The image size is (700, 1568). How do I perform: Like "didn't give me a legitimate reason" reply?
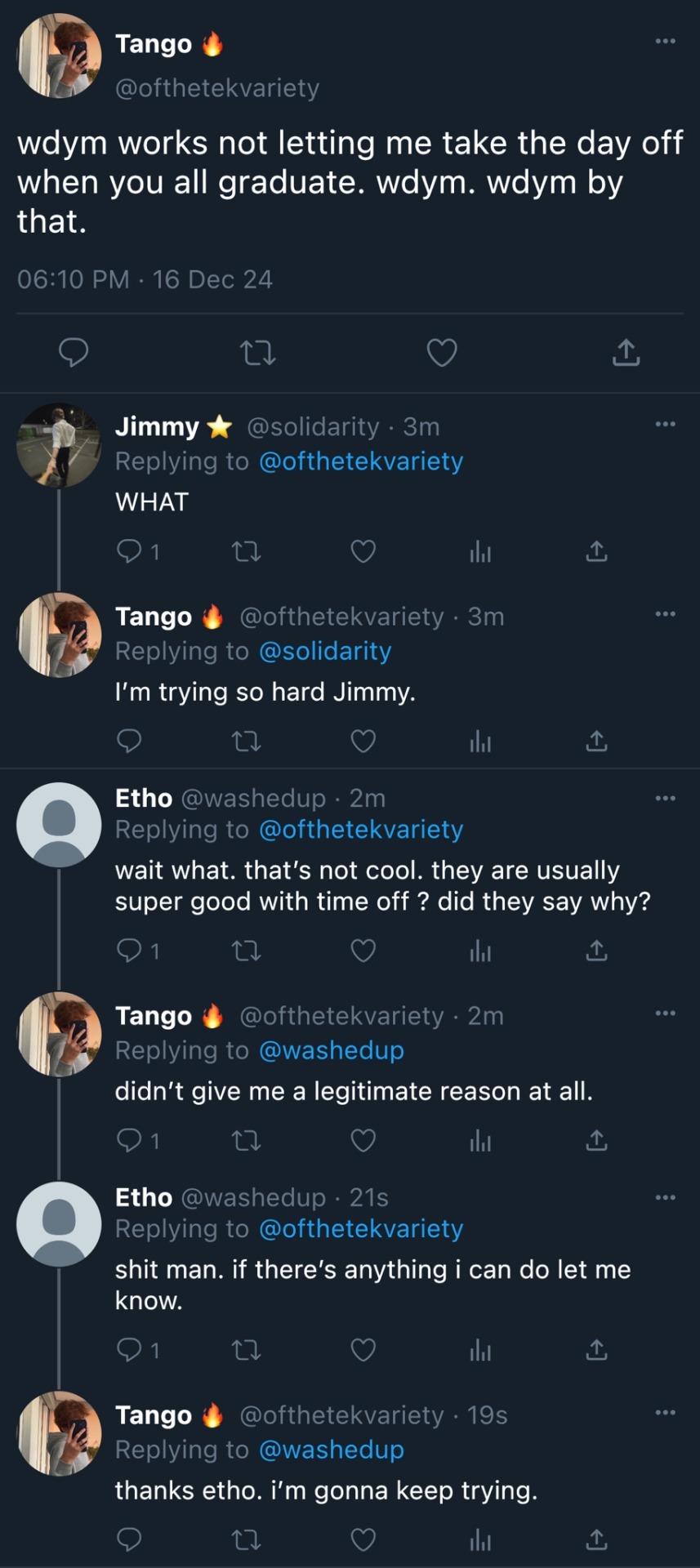point(363,1140)
